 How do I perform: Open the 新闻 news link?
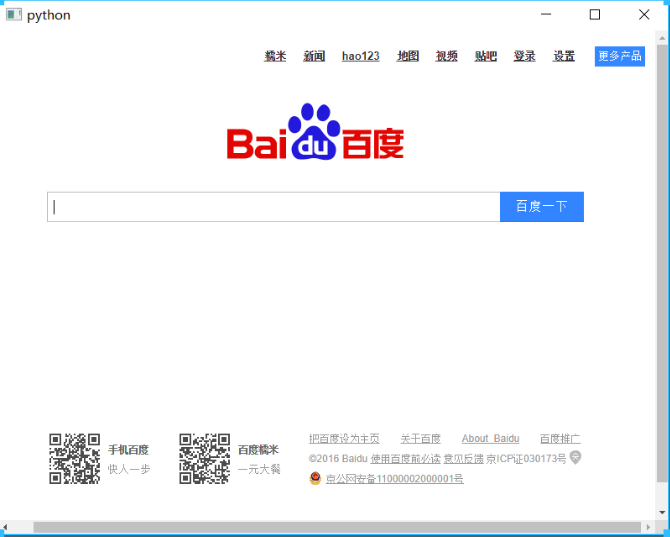click(x=314, y=56)
